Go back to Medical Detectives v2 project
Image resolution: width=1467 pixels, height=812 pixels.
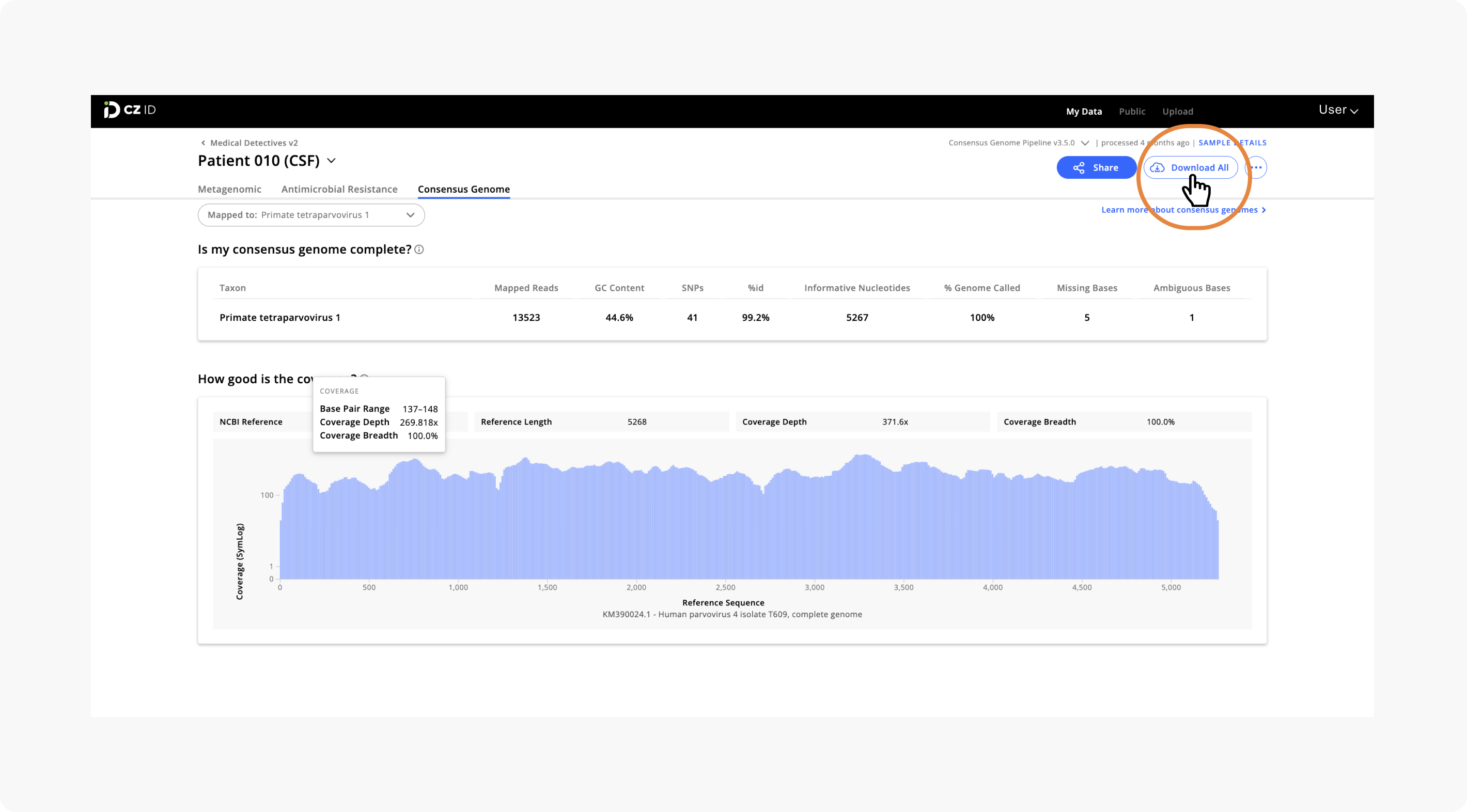click(x=254, y=143)
